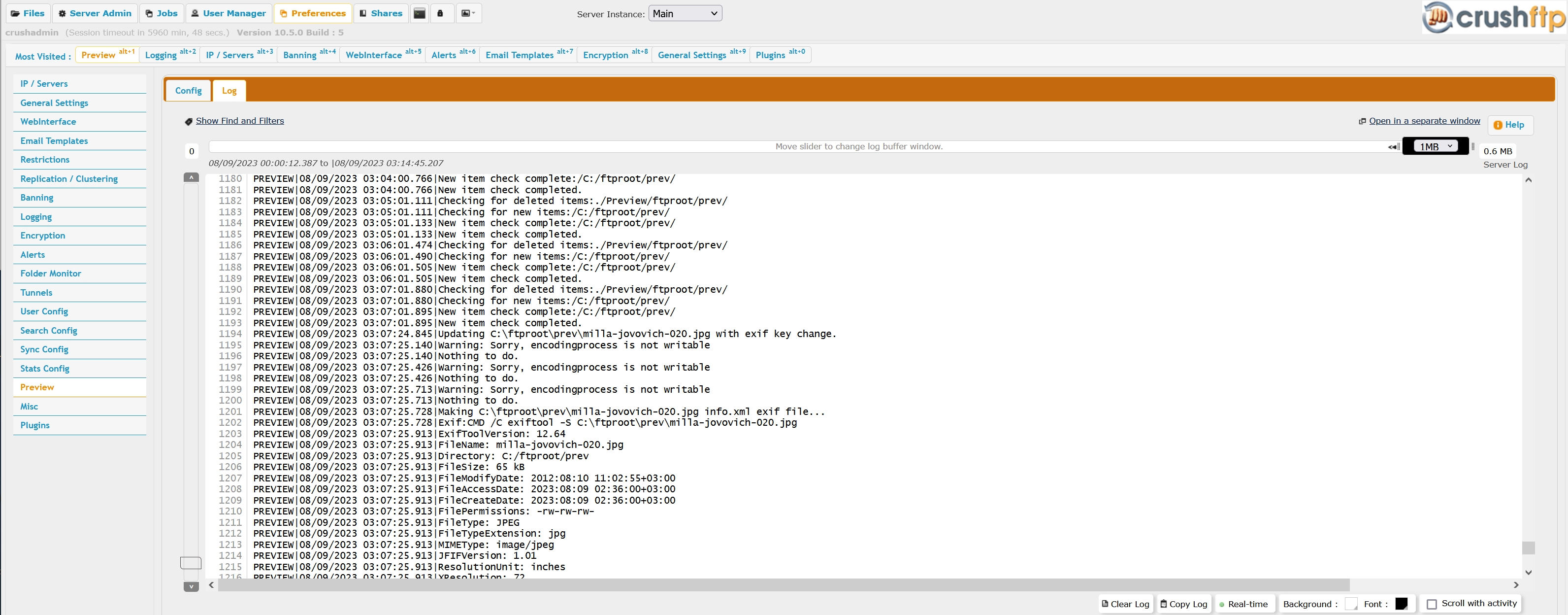Screen dimensions: 1568x615
Task: Open Encryption from Most Visited
Action: point(615,55)
